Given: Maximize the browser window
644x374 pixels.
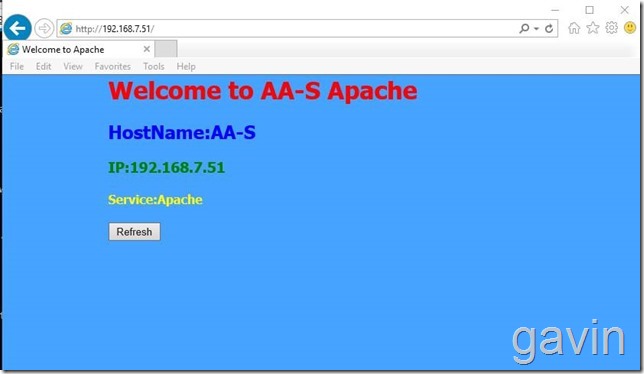Looking at the screenshot, I should [589, 10].
